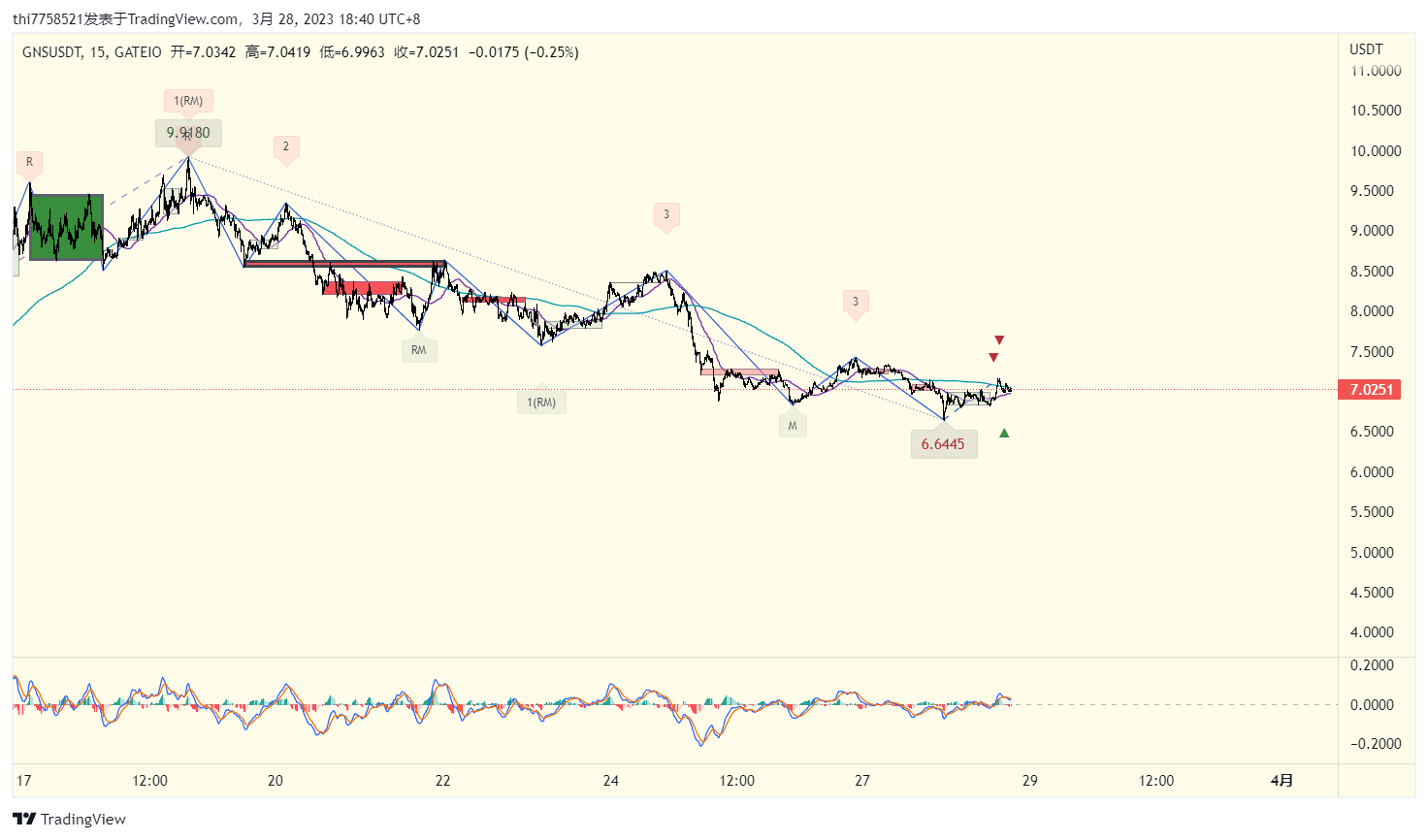The image size is (1428, 840).
Task: Click the USDT currency label
Action: pyautogui.click(x=1366, y=48)
